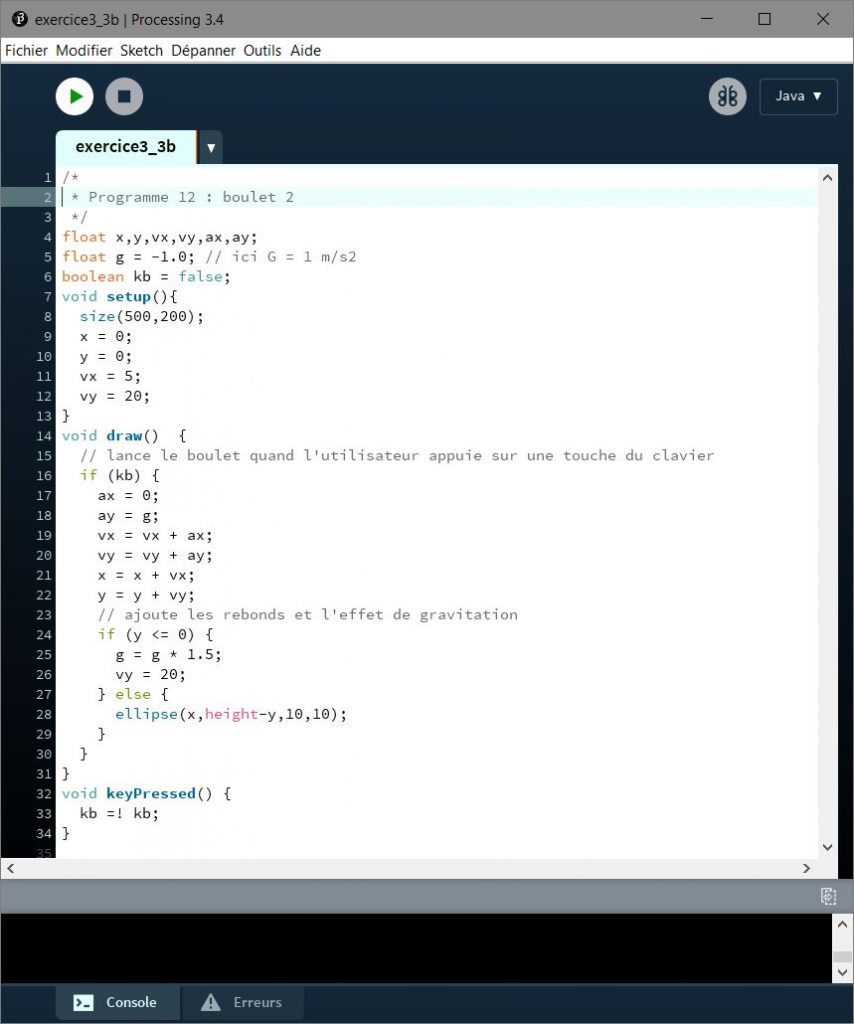This screenshot has width=854, height=1024.
Task: Open the Sketch menu
Action: 141,50
